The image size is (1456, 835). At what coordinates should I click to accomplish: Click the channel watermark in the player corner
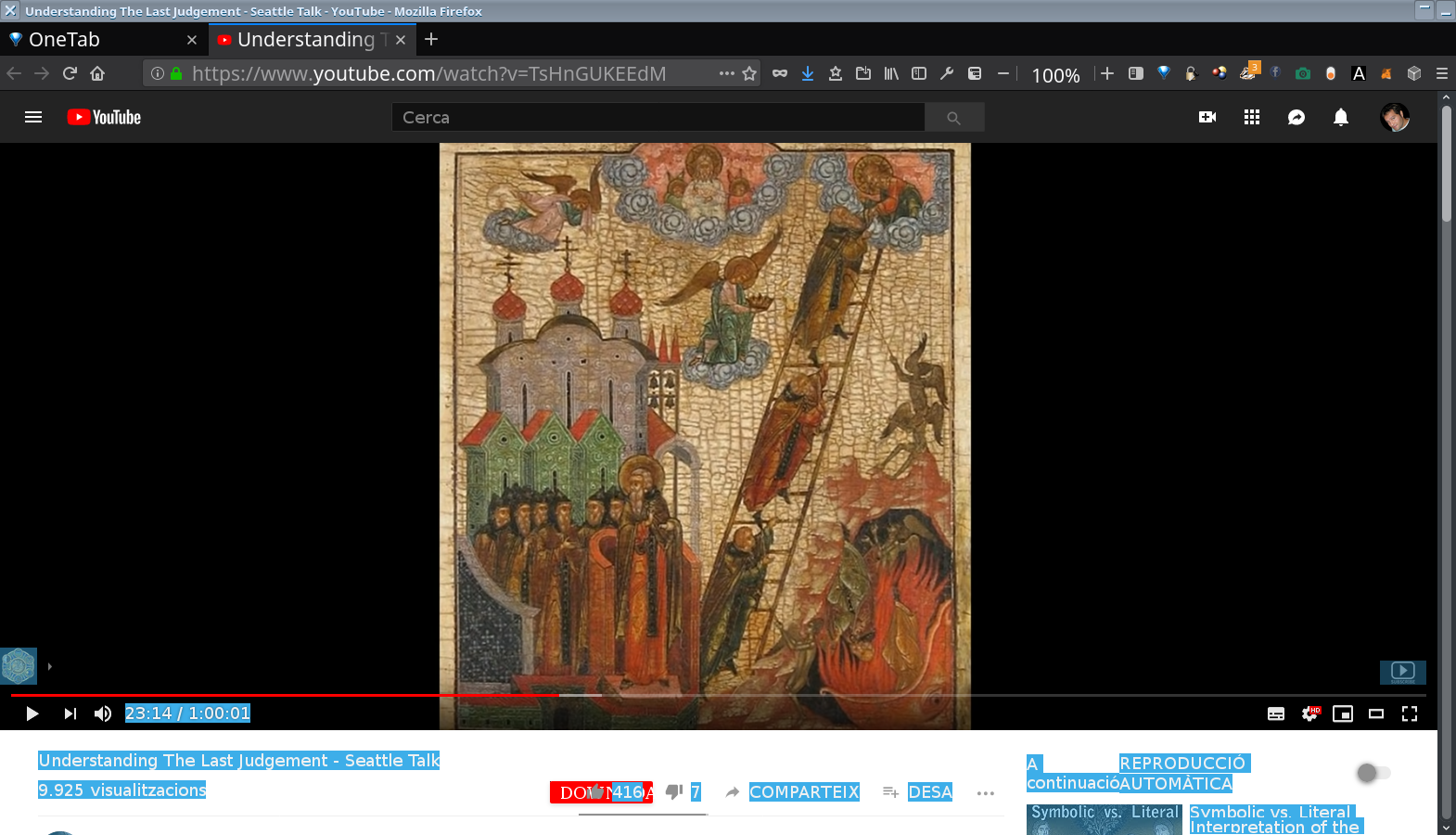1402,672
